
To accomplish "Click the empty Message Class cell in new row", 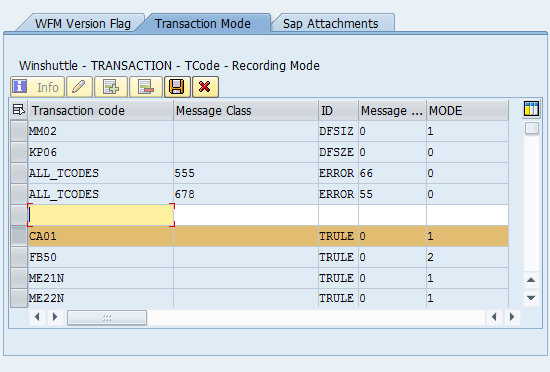I will tap(246, 215).
